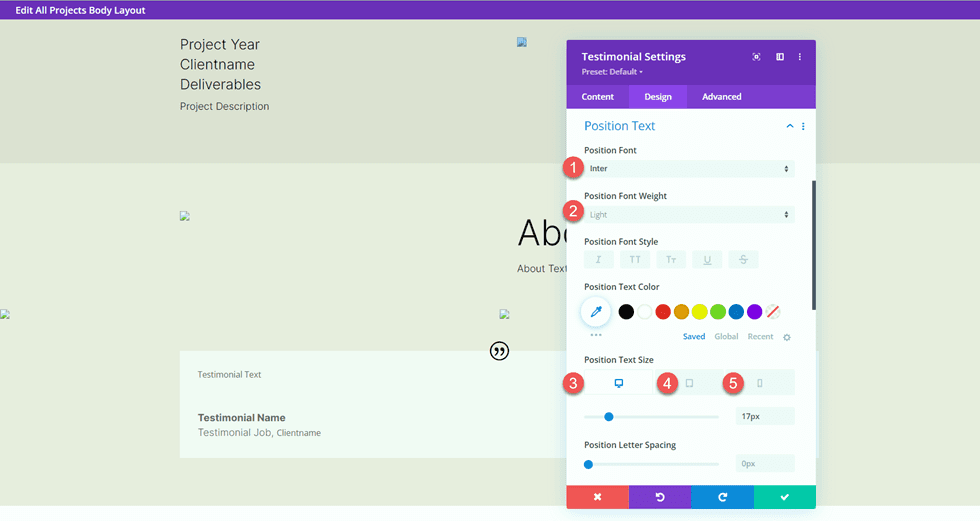This screenshot has height=521, width=980.
Task: Toggle italic position font style
Action: [599, 260]
